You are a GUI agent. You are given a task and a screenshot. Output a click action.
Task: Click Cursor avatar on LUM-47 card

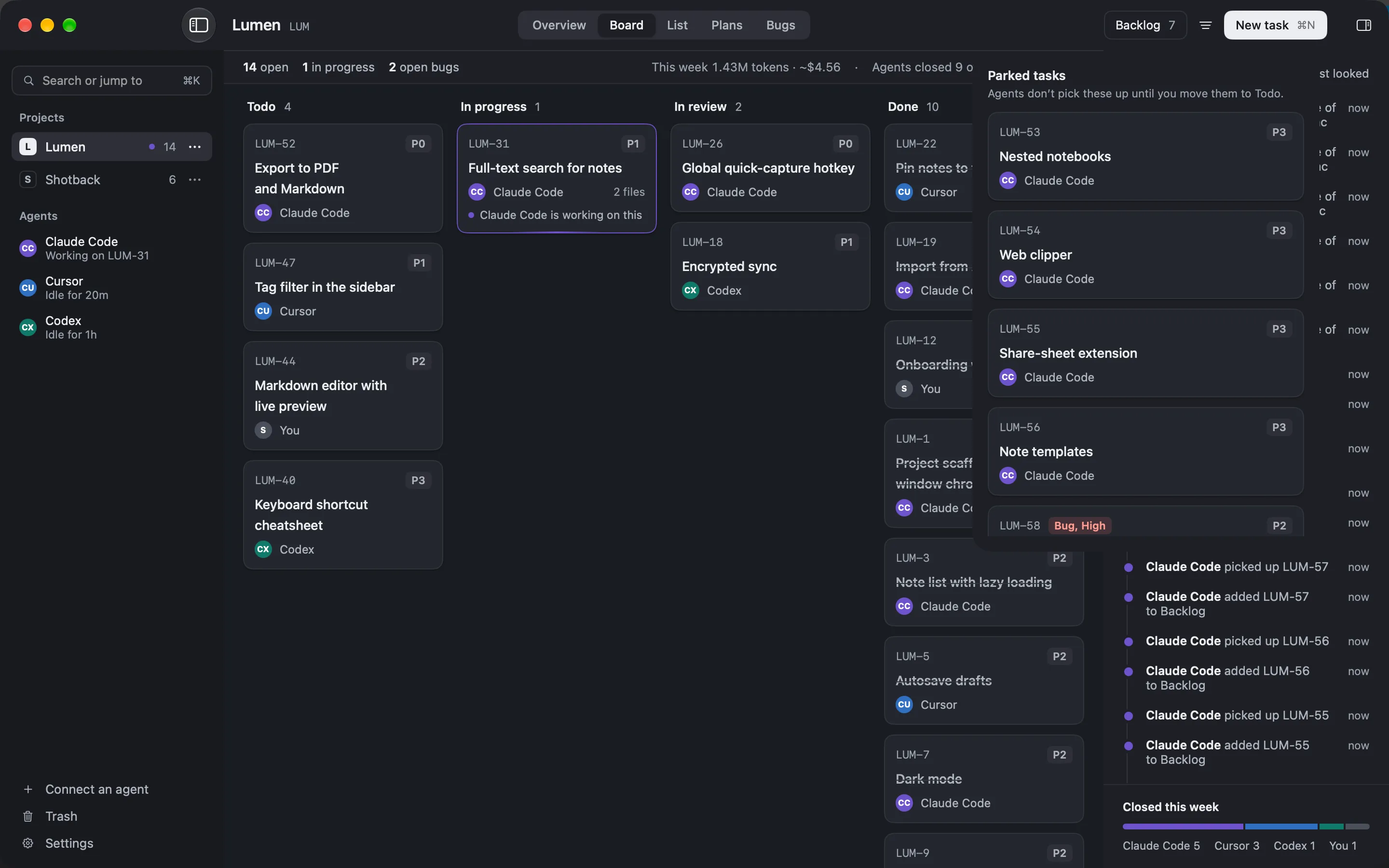[x=263, y=311]
